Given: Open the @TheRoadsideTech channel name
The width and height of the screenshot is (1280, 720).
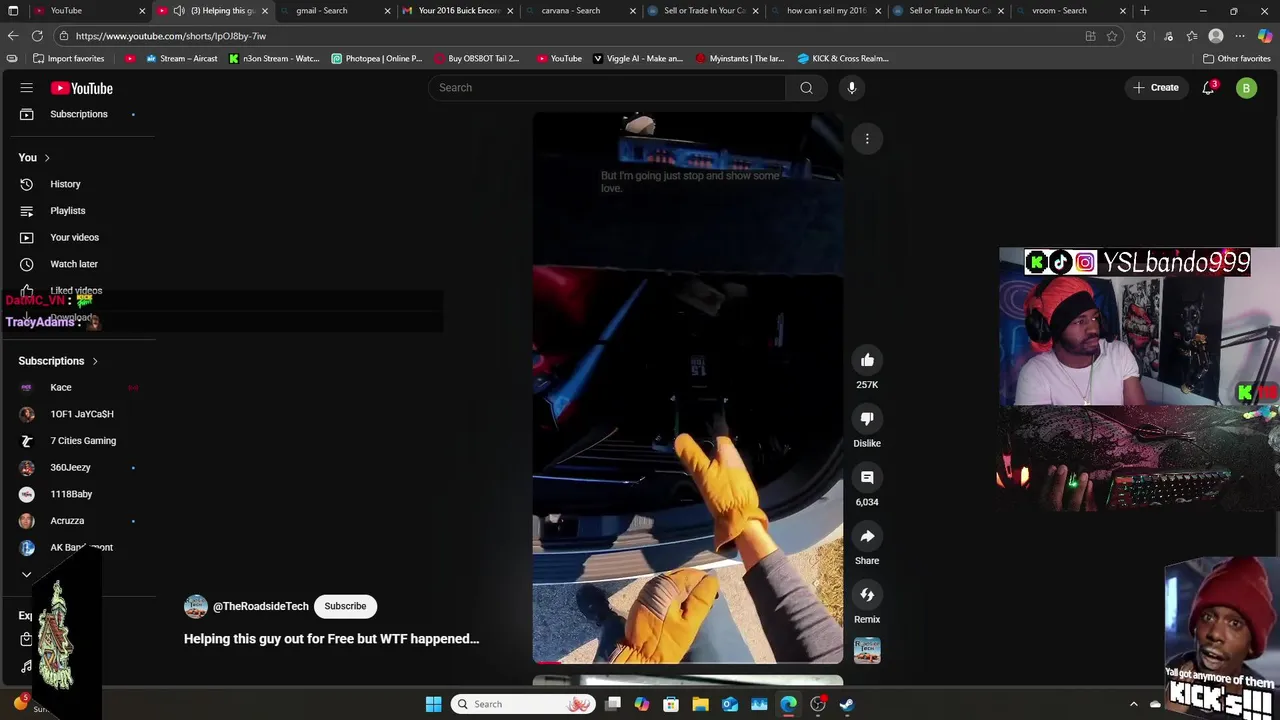Looking at the screenshot, I should pos(260,606).
